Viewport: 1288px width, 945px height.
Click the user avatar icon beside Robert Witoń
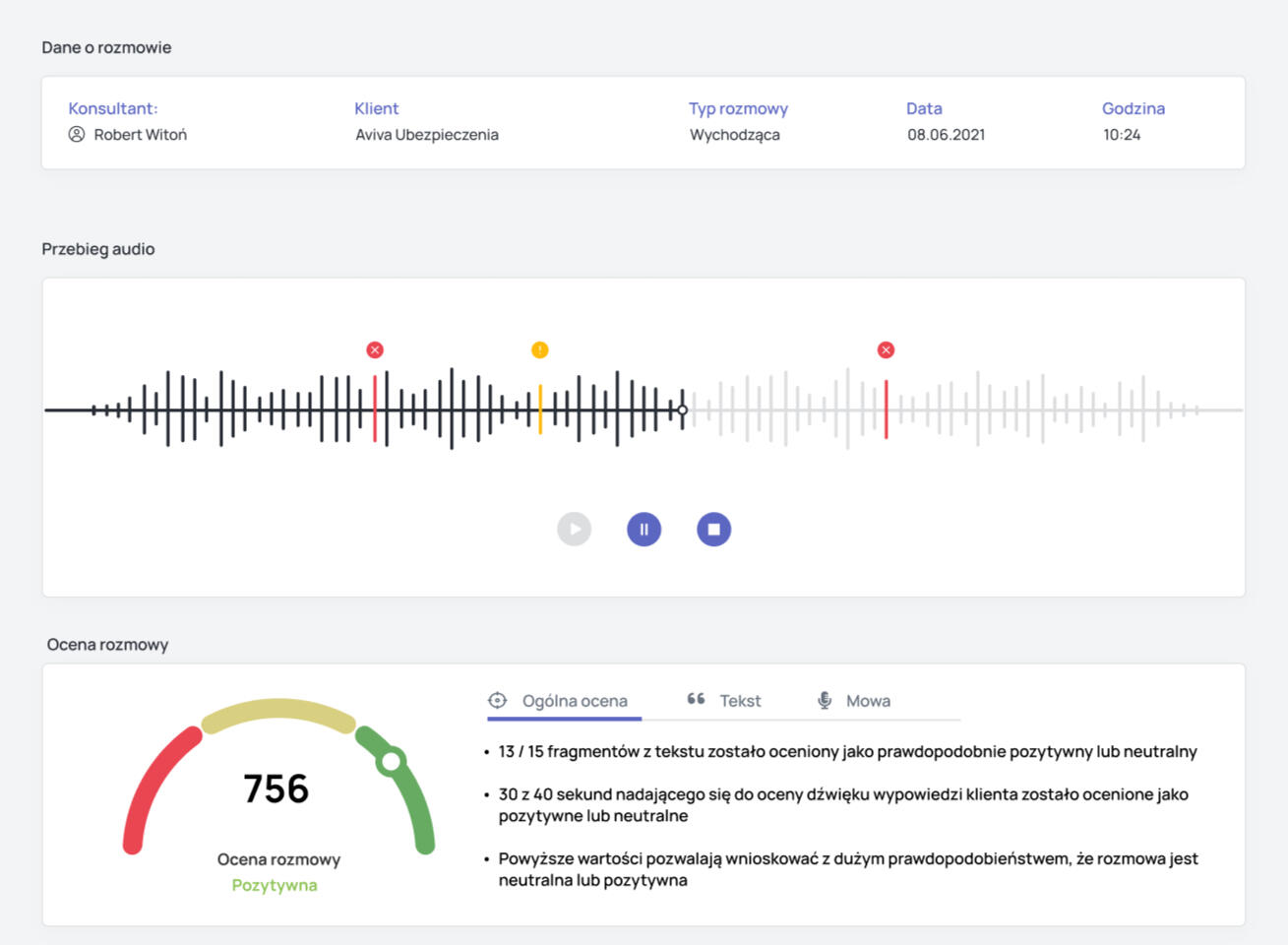(x=77, y=135)
